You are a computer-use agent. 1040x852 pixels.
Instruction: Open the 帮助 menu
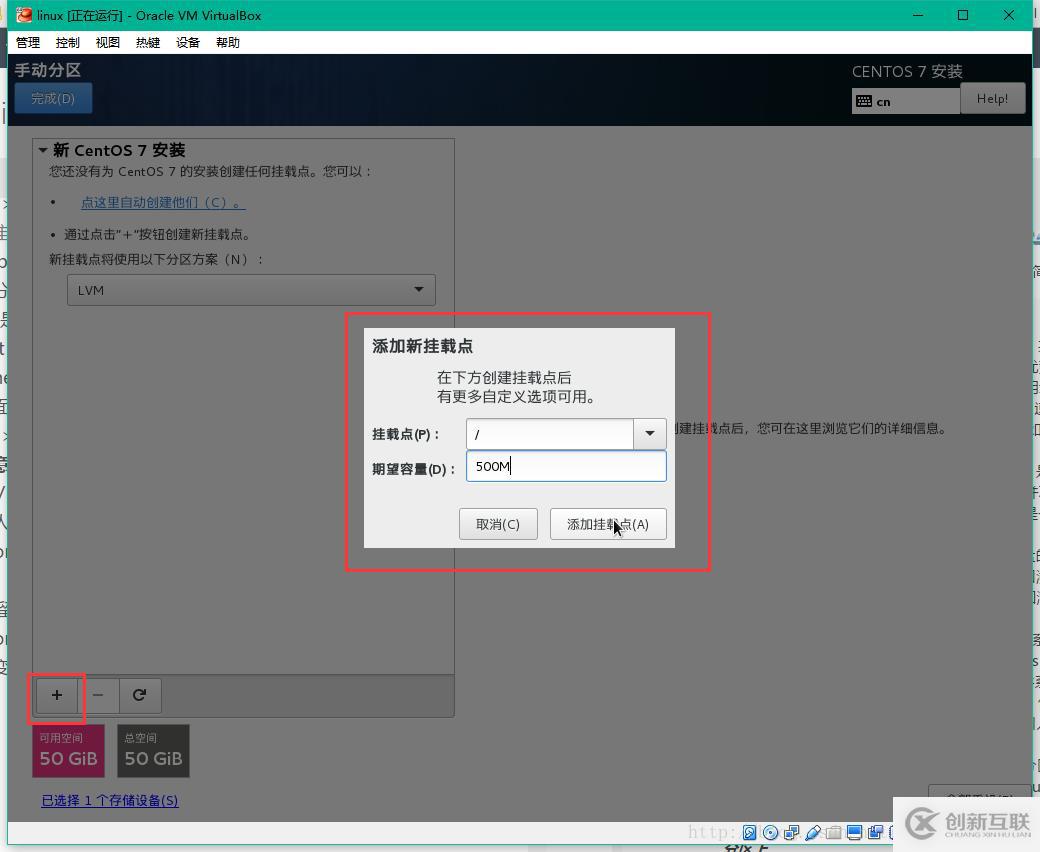pos(228,42)
